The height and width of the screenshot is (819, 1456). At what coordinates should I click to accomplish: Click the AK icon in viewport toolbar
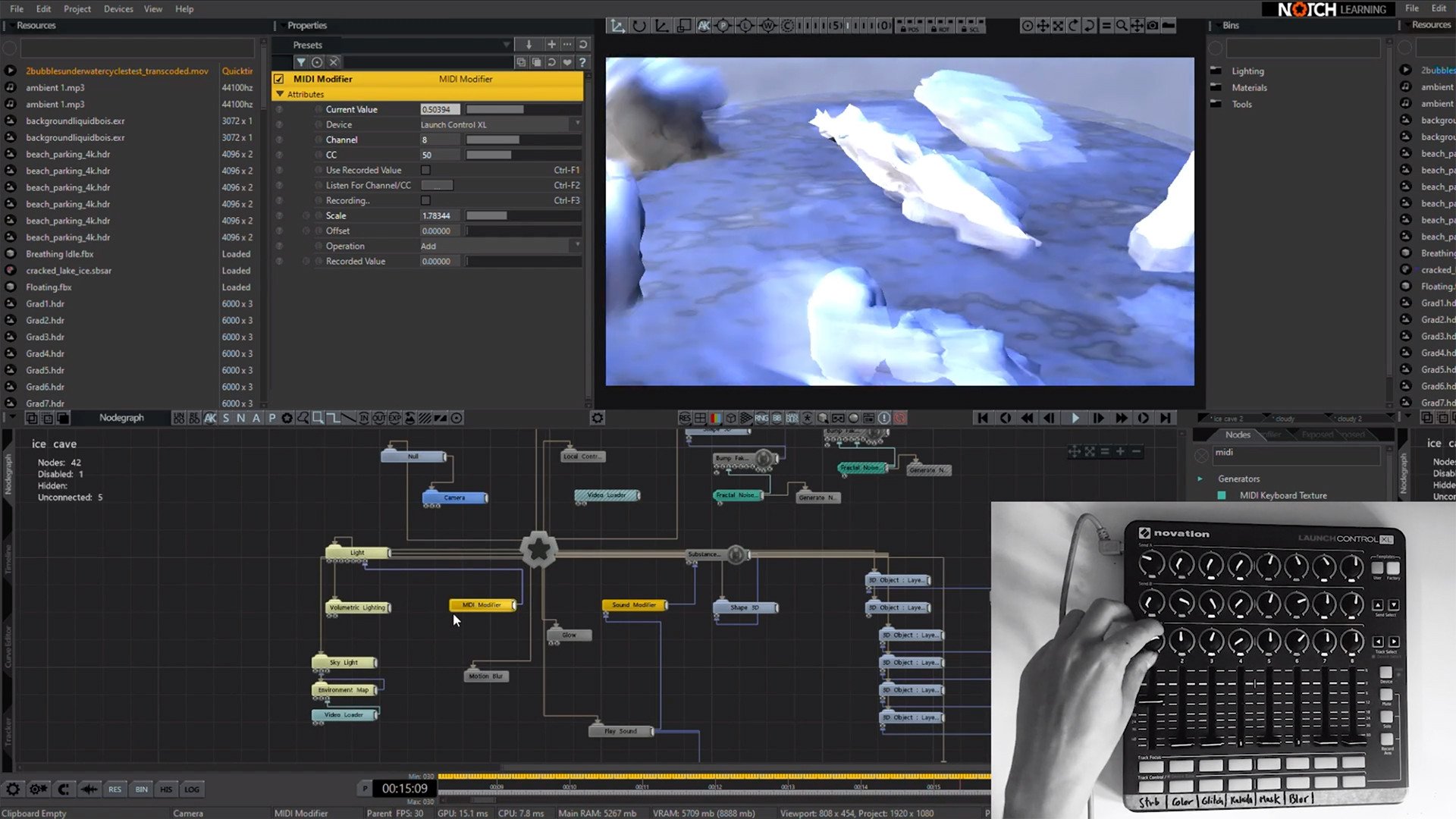pyautogui.click(x=703, y=26)
